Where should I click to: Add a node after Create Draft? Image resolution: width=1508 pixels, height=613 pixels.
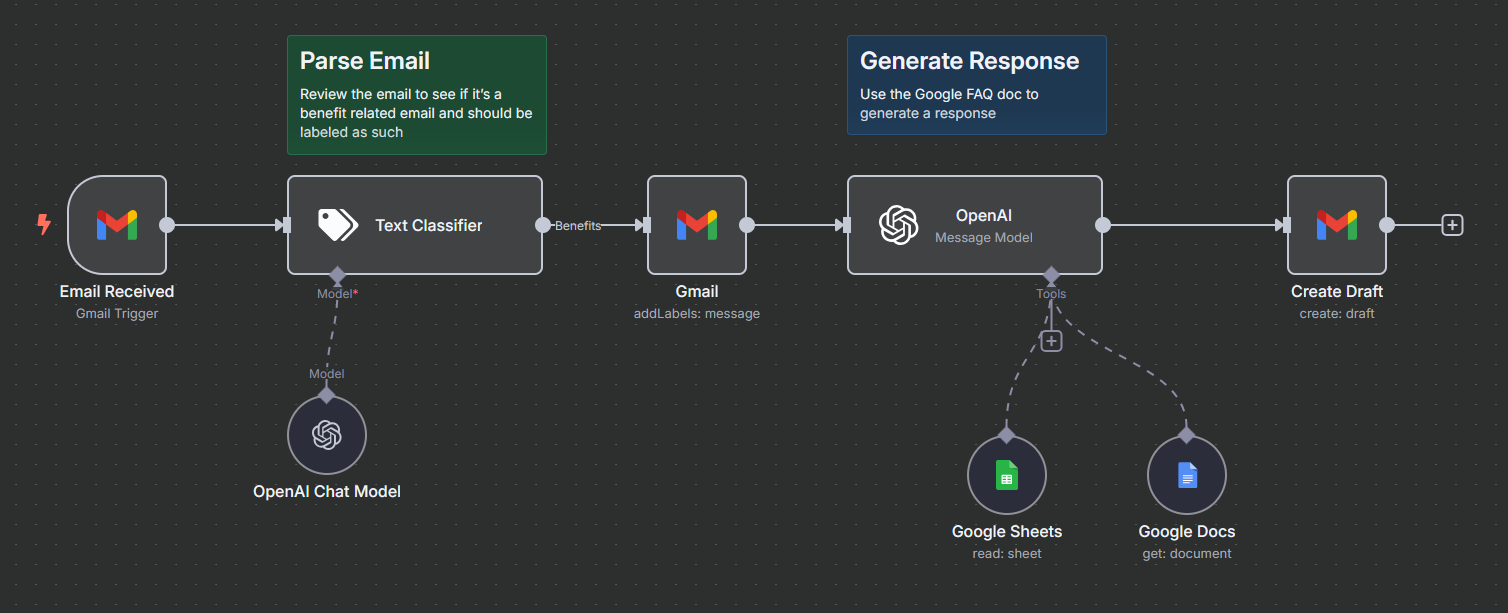[x=1453, y=225]
